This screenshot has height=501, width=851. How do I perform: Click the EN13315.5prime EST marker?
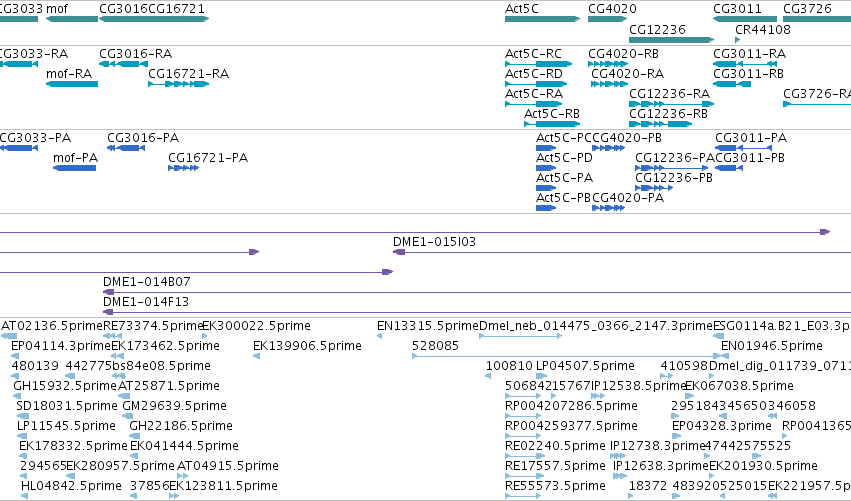(379, 336)
